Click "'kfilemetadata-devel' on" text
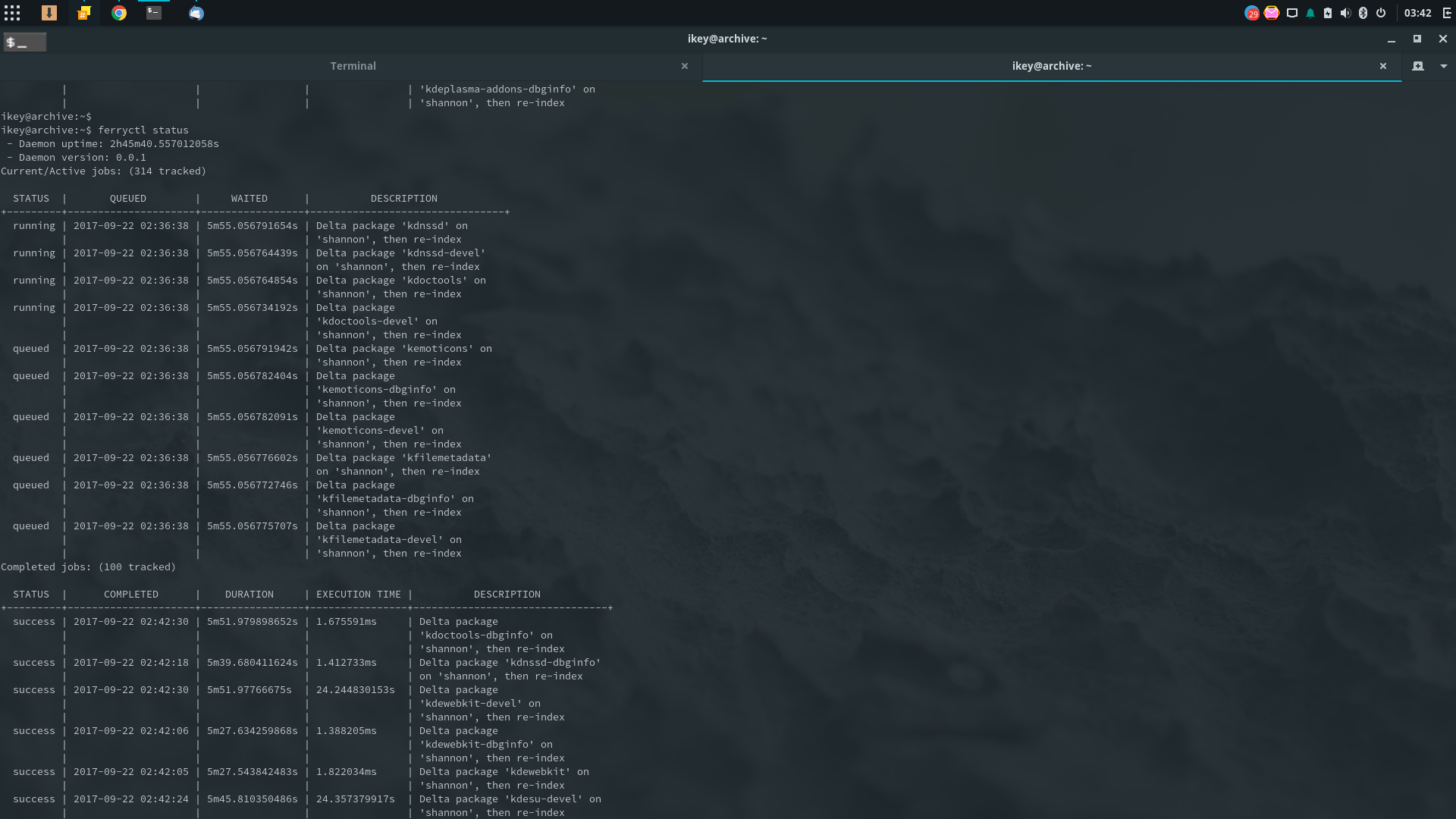The image size is (1456, 819). [389, 540]
